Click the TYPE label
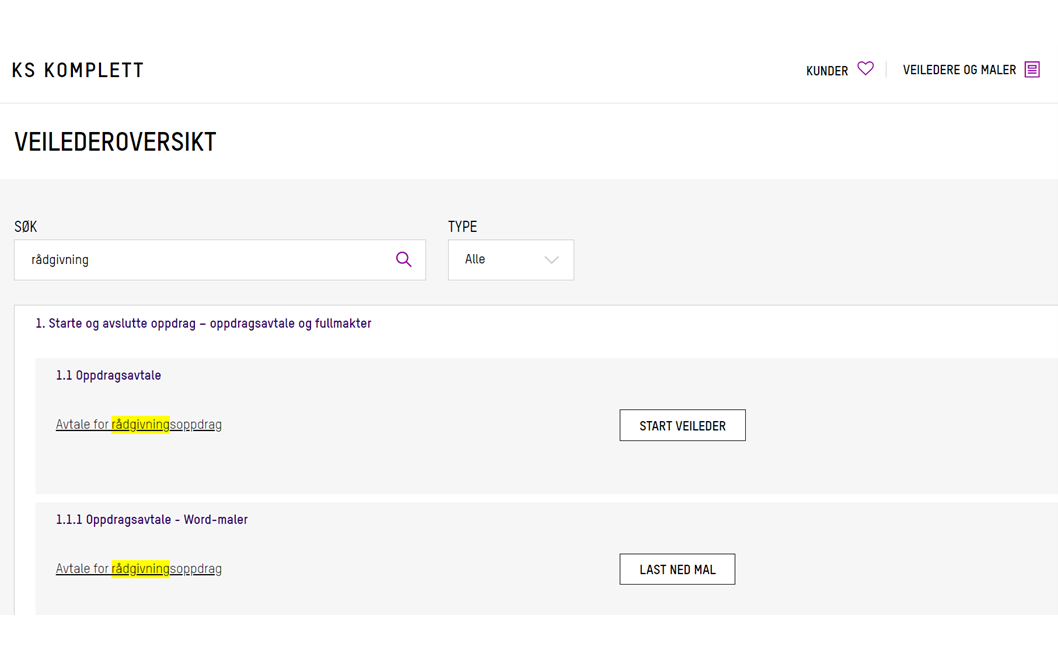The image size is (1058, 661). coord(462,227)
